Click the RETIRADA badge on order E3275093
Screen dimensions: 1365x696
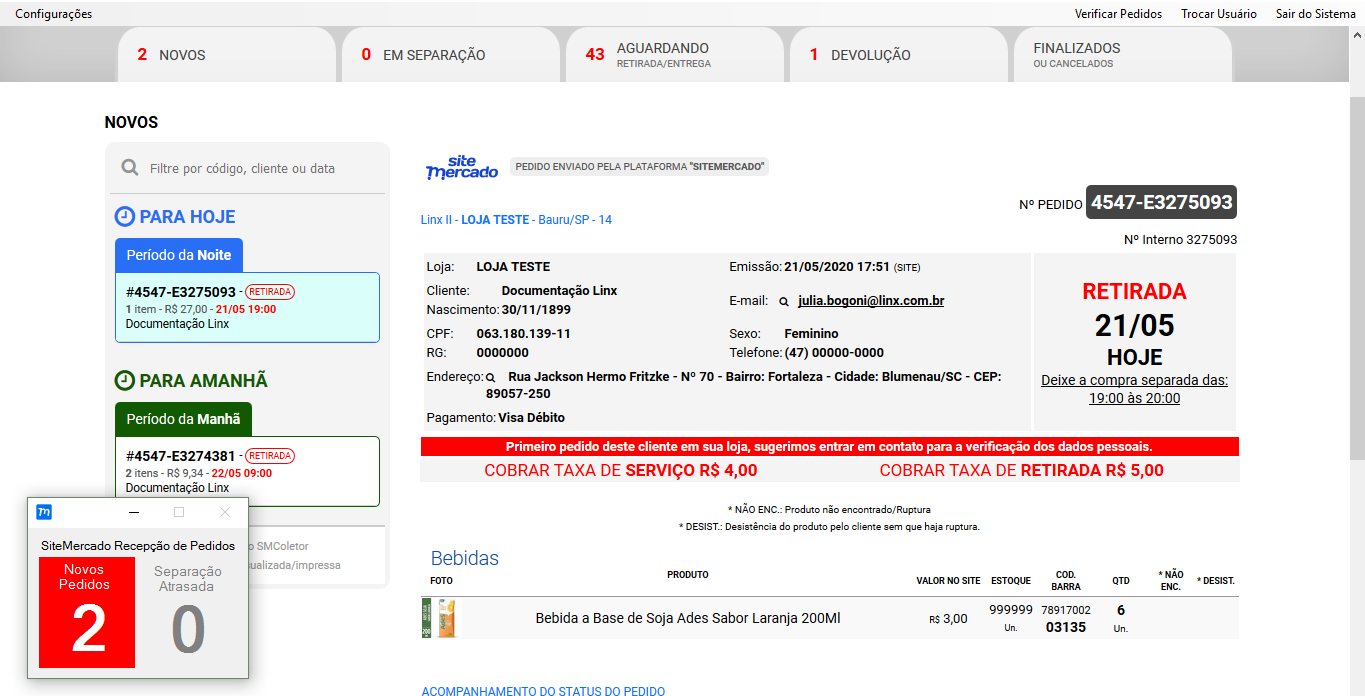coord(270,292)
